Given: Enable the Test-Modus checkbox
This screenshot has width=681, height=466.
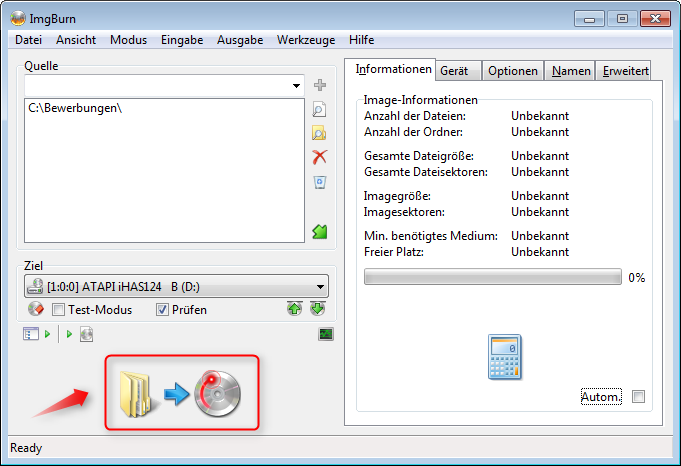Looking at the screenshot, I should pos(58,310).
